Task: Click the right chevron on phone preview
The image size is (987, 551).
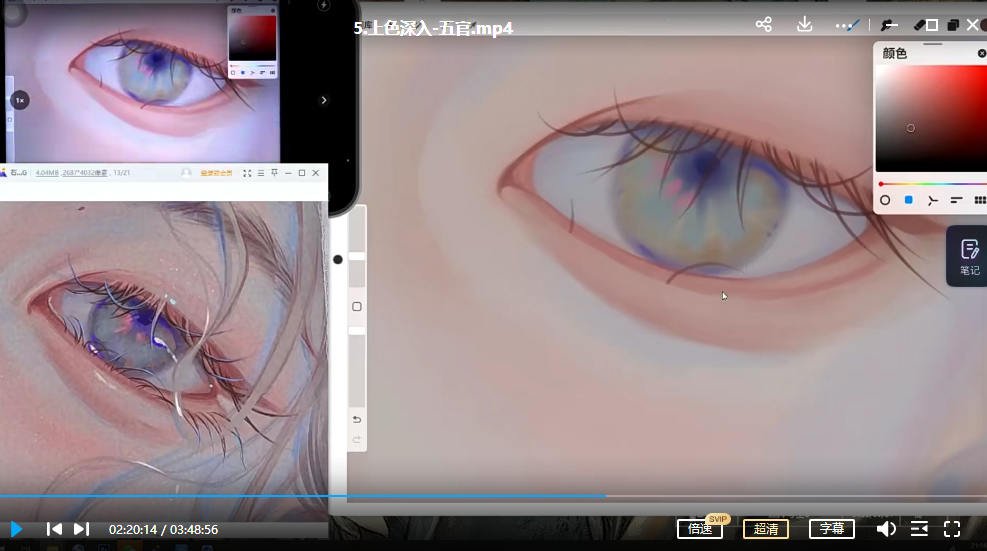Action: pyautogui.click(x=324, y=100)
